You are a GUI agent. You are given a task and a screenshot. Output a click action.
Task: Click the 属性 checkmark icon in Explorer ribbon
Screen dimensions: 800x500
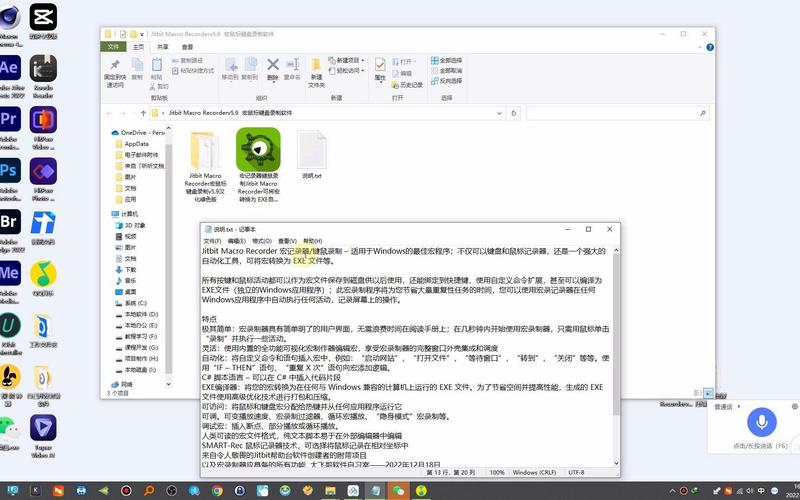coord(380,65)
